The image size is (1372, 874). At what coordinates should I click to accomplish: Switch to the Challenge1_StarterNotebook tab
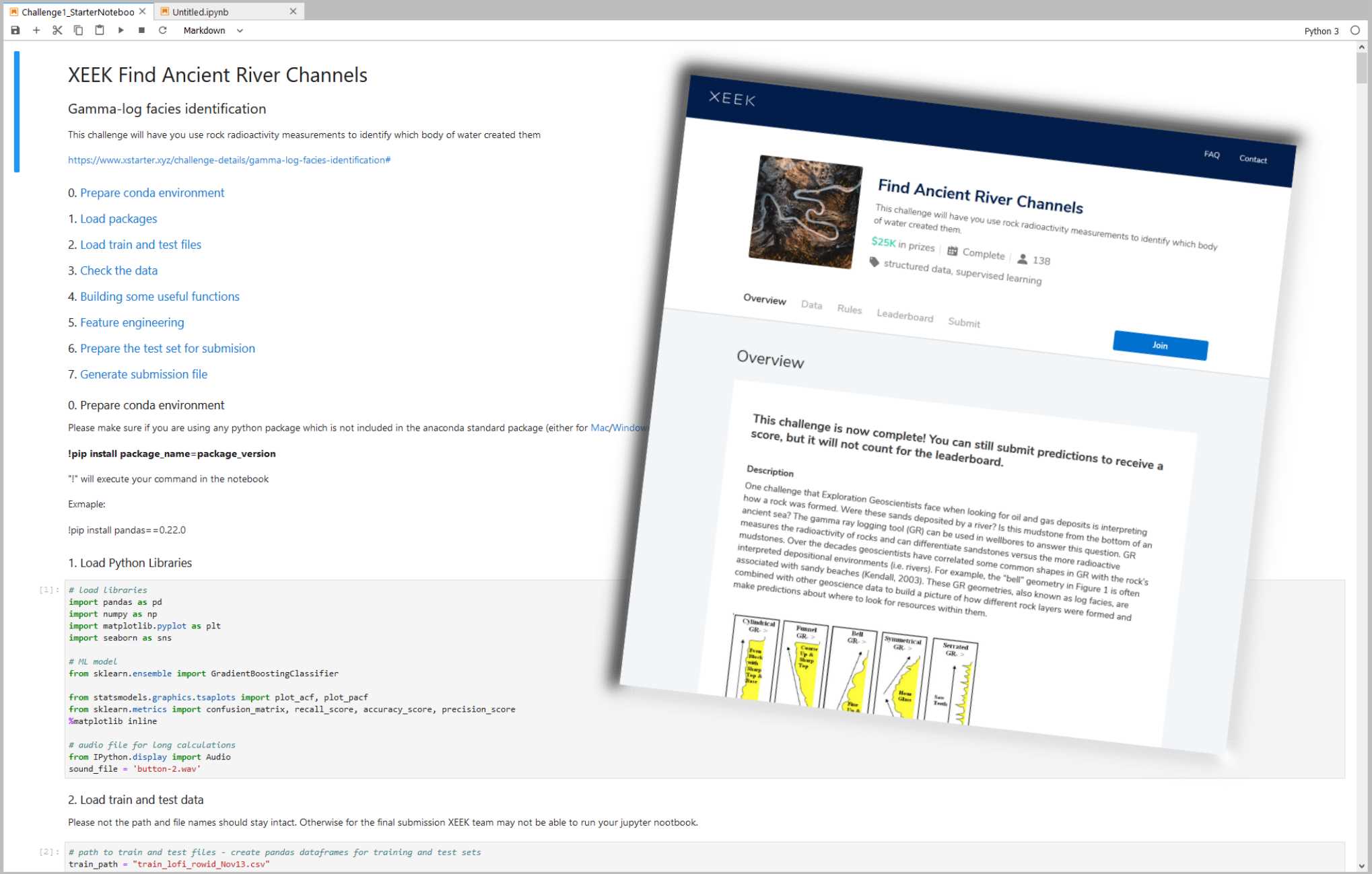pyautogui.click(x=77, y=11)
